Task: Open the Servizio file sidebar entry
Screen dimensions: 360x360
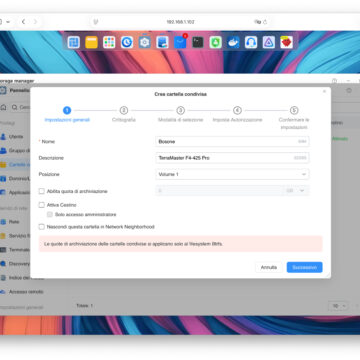Action: click(15, 236)
